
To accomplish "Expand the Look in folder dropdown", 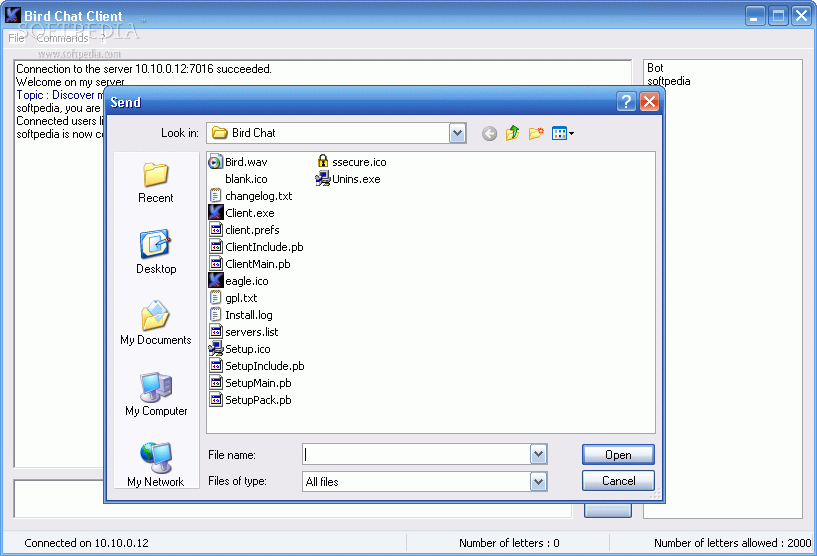I will point(457,133).
